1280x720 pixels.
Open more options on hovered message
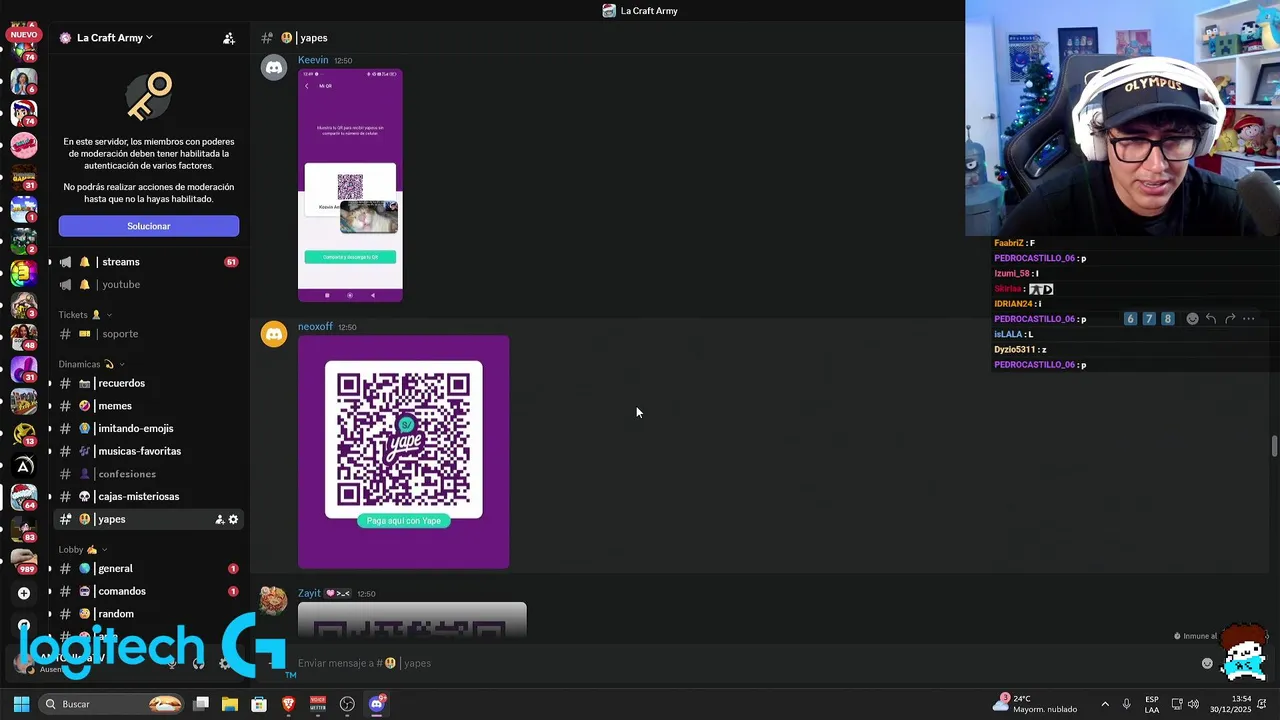coord(1249,319)
